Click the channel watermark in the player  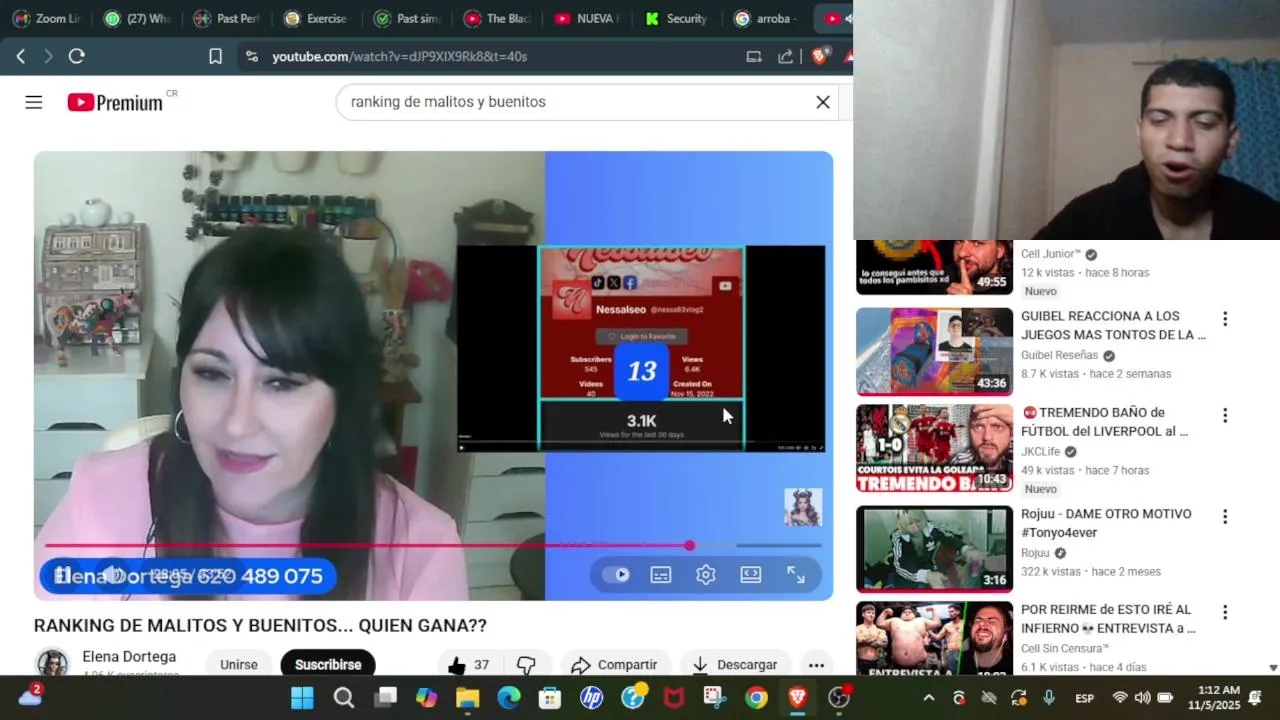[x=803, y=507]
